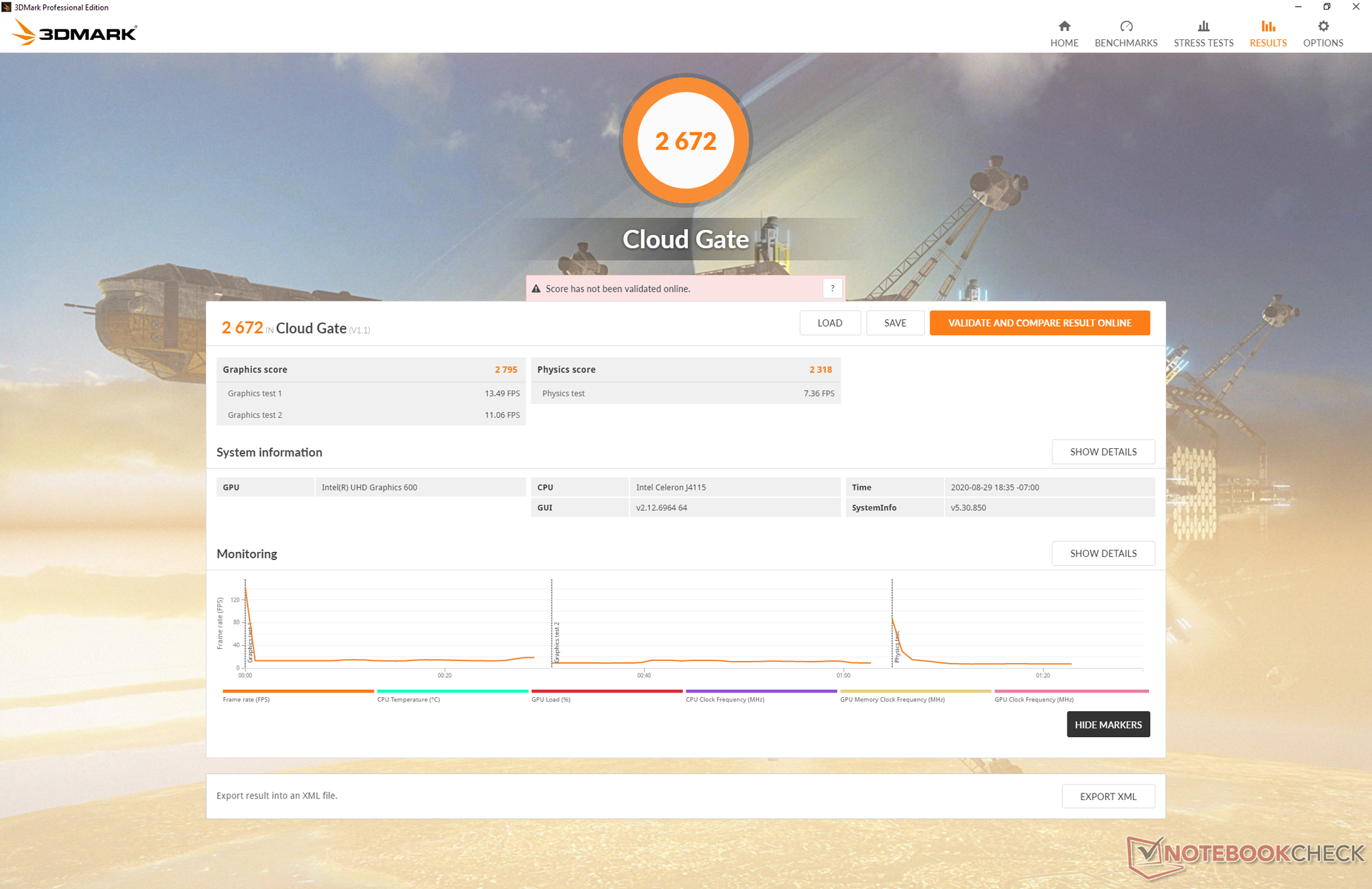Select the RESULTS tab label
This screenshot has height=889, width=1372.
point(1268,43)
